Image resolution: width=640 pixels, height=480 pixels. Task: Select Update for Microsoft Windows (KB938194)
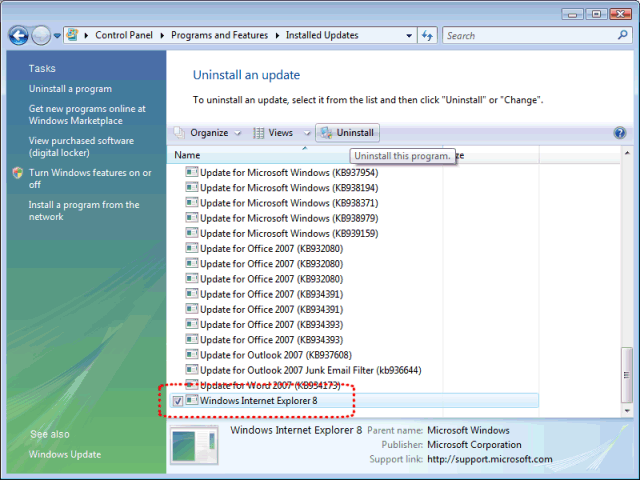coord(282,188)
